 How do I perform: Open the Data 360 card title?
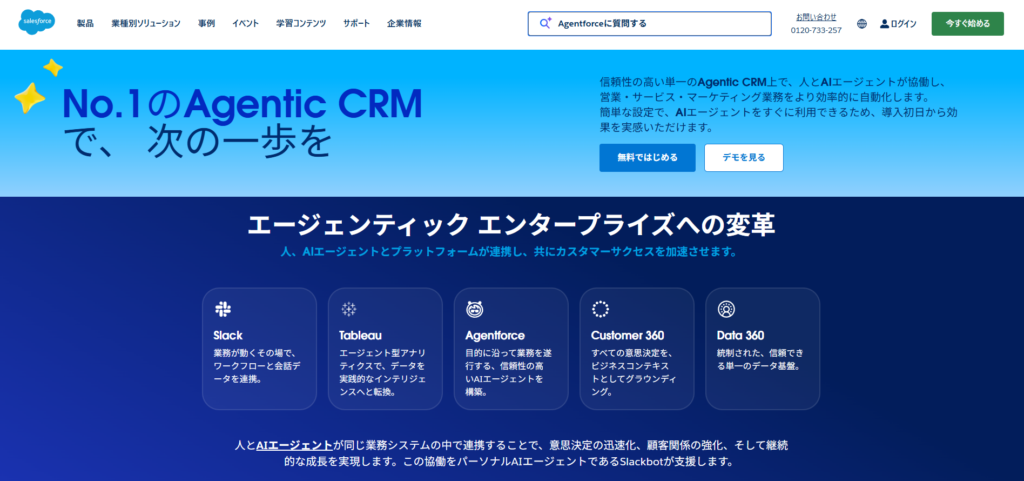[741, 335]
